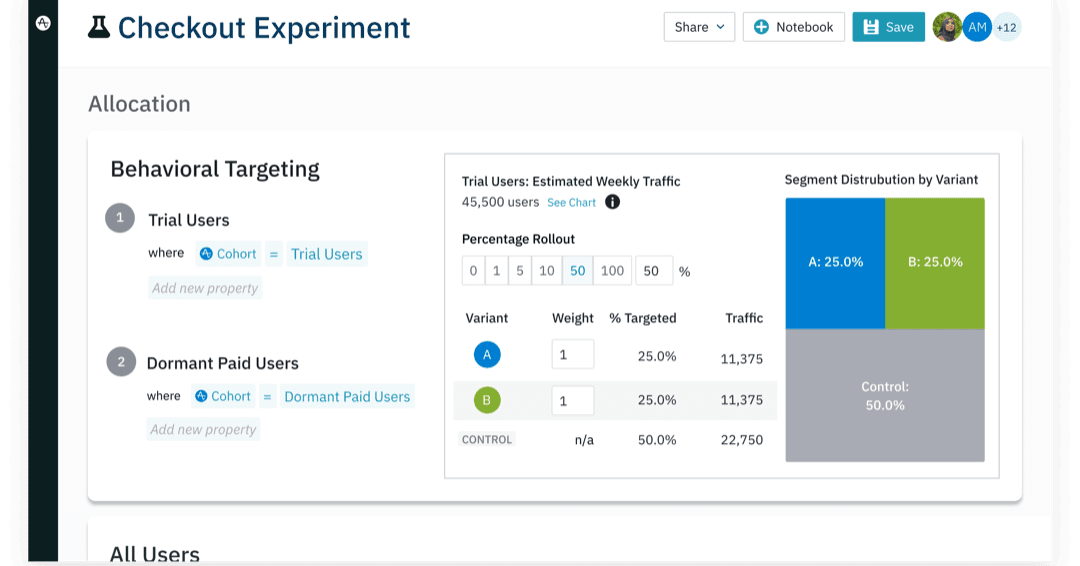Click the Save button
Image resolution: width=1080 pixels, height=566 pixels.
pos(888,27)
